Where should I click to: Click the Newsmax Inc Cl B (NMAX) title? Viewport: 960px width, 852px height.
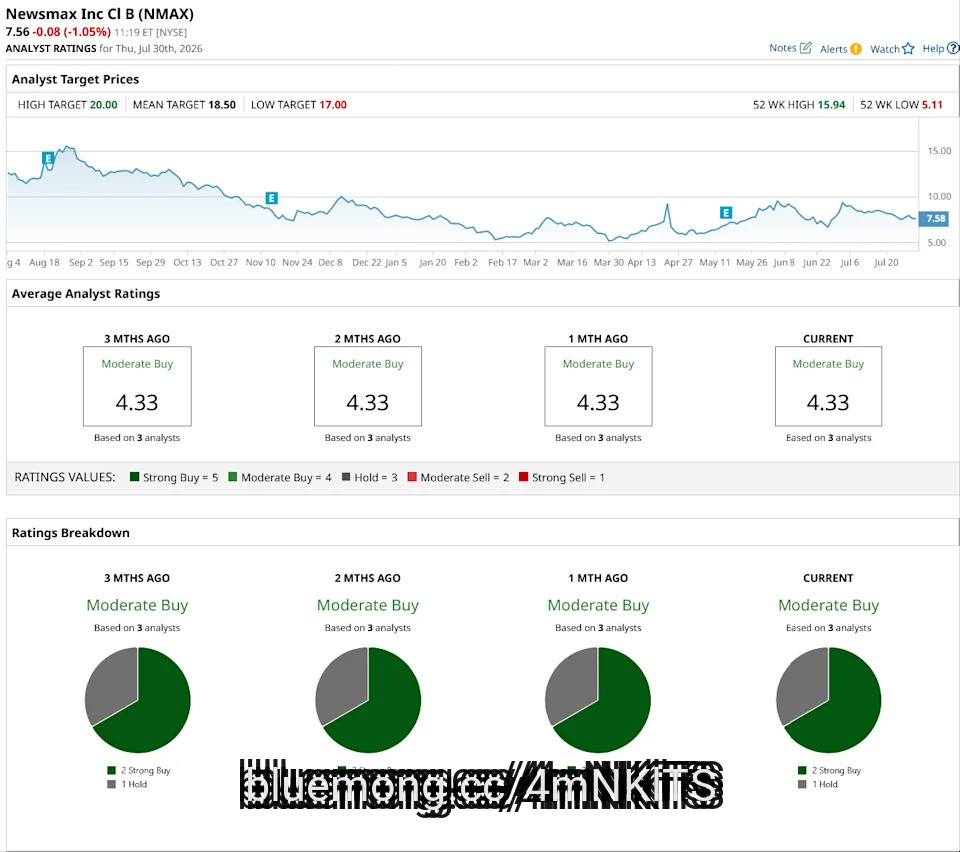(x=100, y=13)
